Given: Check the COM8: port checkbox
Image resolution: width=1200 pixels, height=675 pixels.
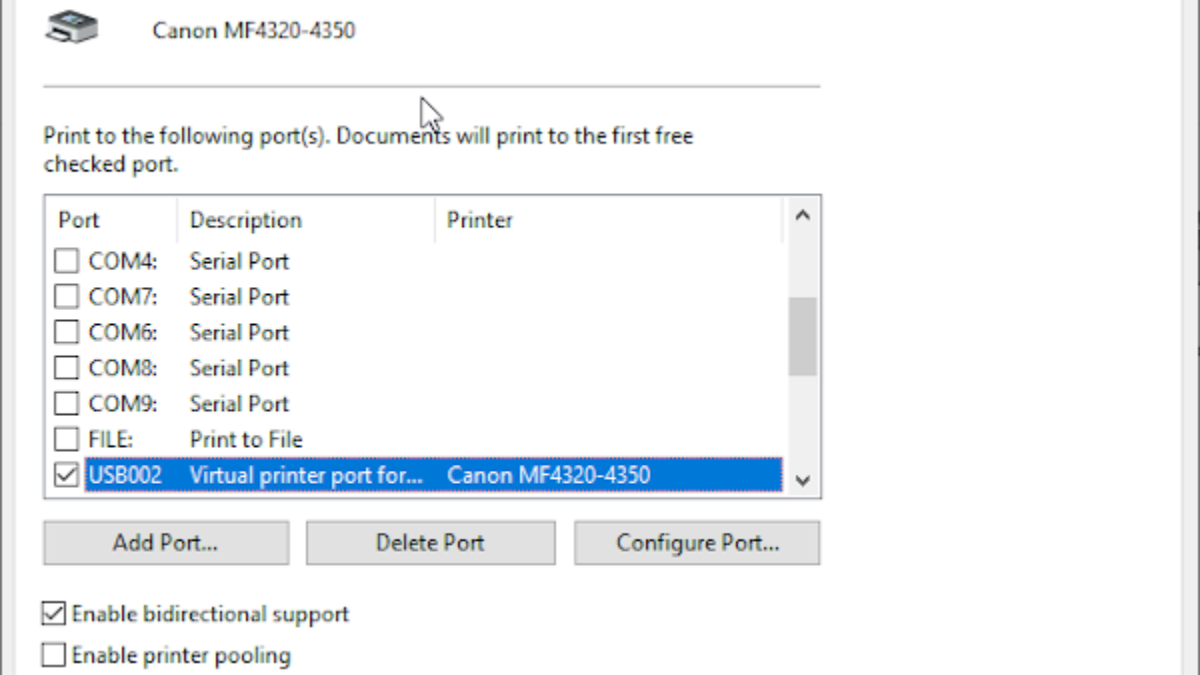Looking at the screenshot, I should tap(66, 368).
